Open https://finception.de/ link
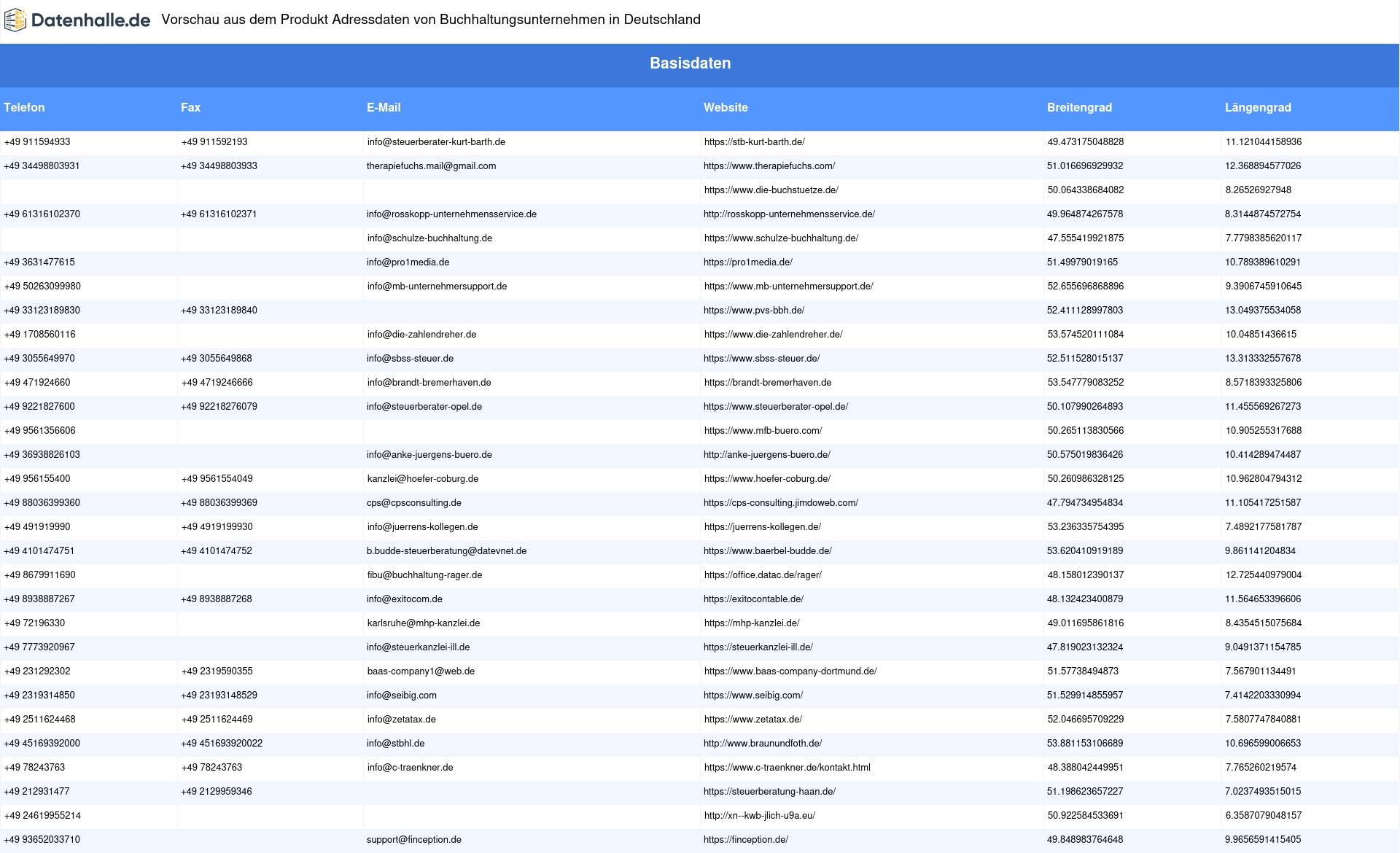 [746, 840]
